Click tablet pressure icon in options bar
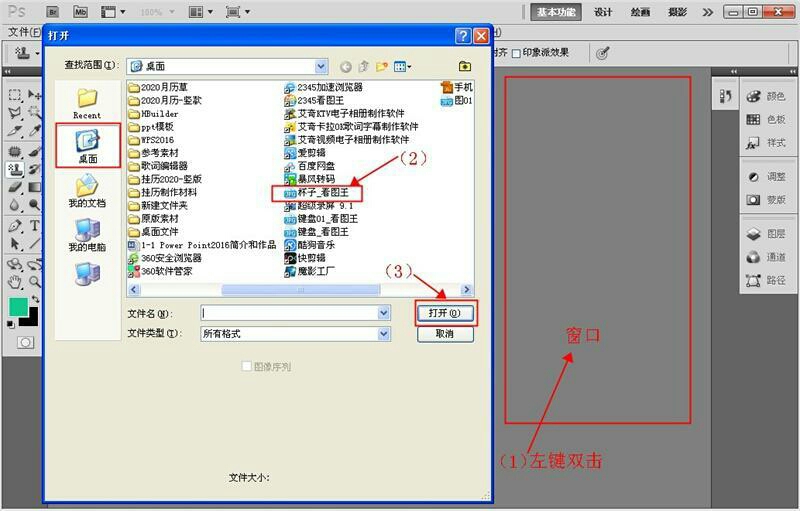This screenshot has width=800, height=511. [x=603, y=53]
